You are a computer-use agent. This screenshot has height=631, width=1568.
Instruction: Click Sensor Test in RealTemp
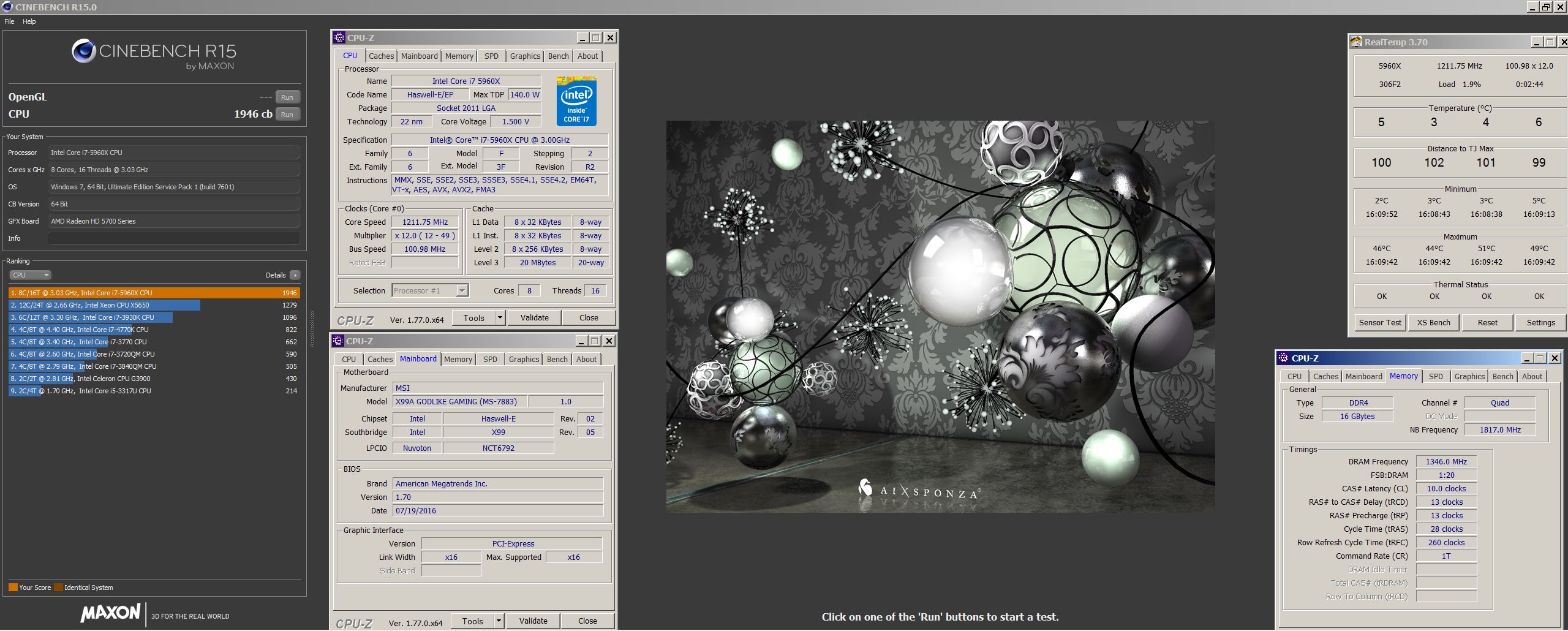1380,322
